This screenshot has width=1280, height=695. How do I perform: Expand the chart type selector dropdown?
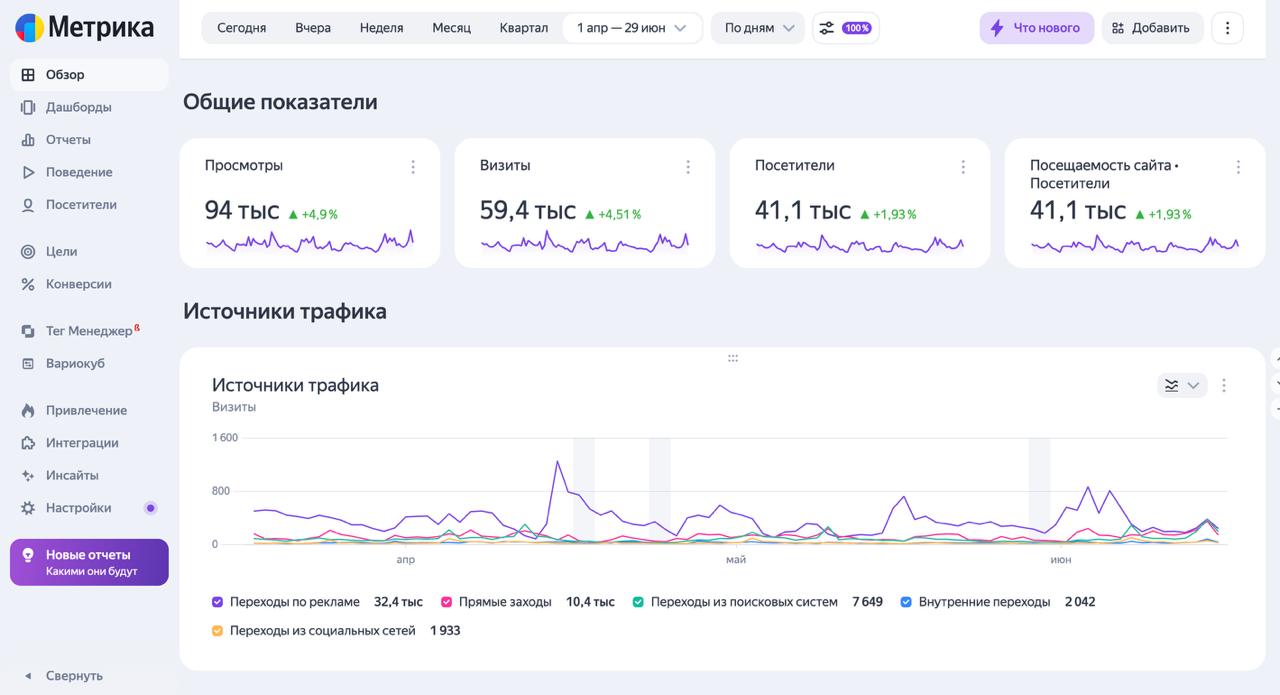coord(1182,385)
